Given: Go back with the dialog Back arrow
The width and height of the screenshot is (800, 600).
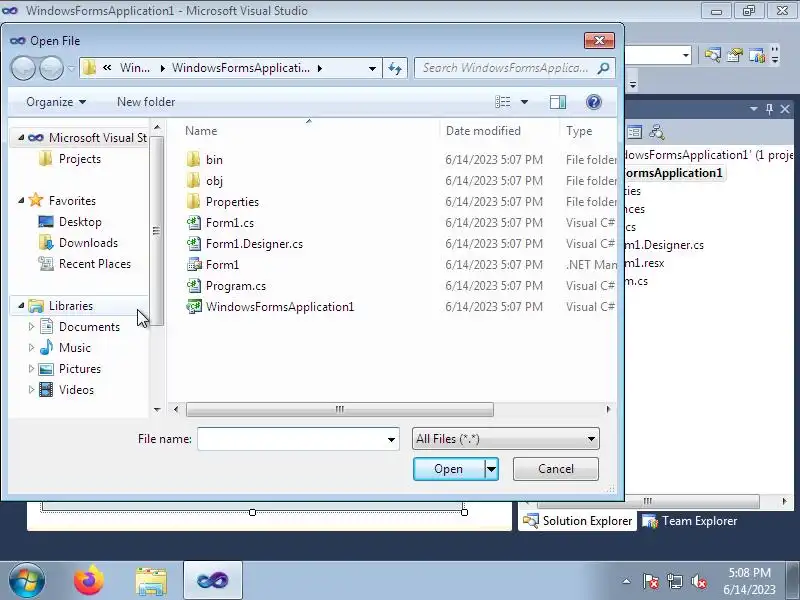Looking at the screenshot, I should coord(23,68).
